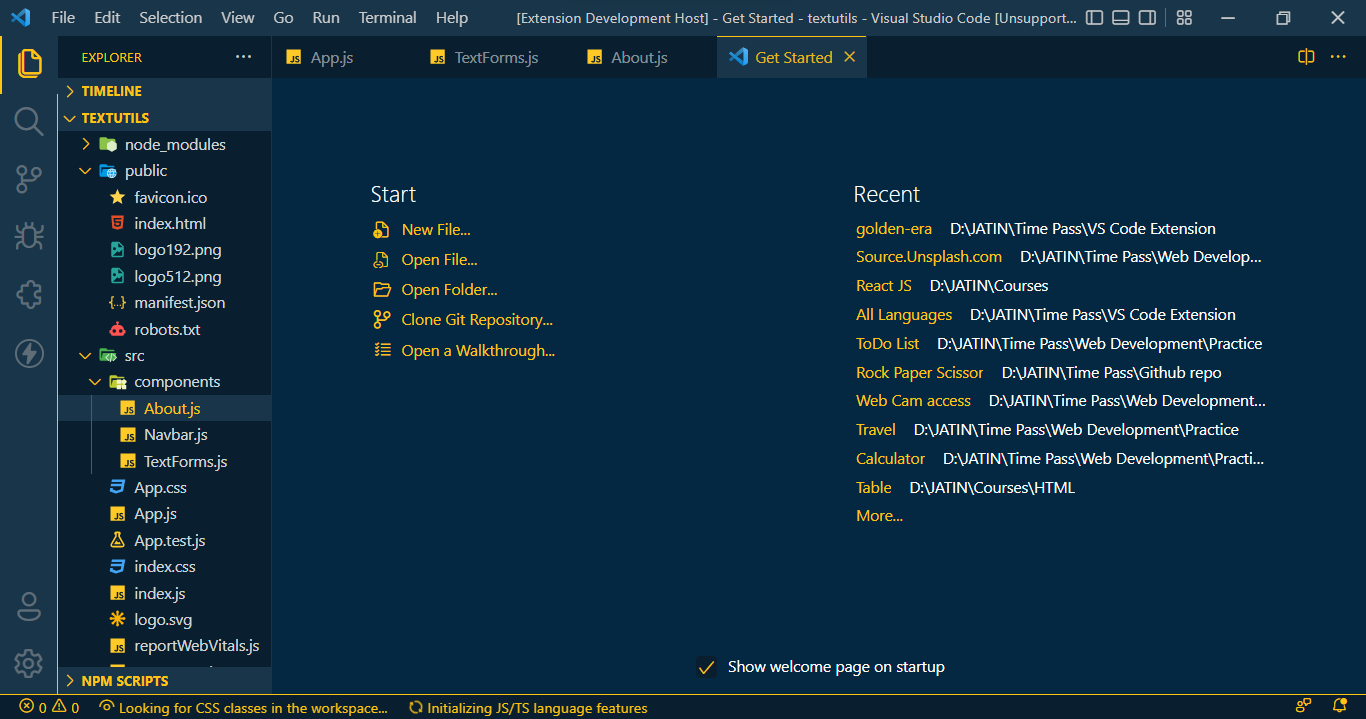Screen dimensions: 1366x719
Task: Click the notifications bell icon
Action: point(1339,707)
